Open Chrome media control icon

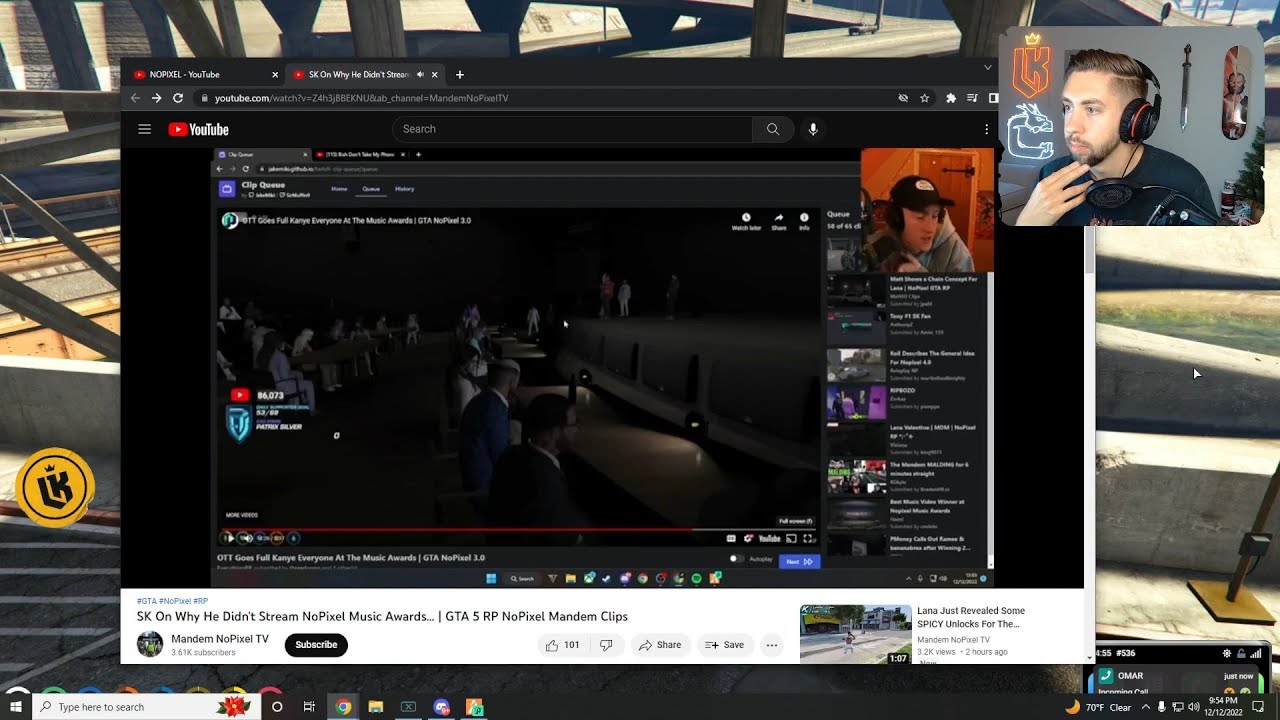[x=972, y=98]
